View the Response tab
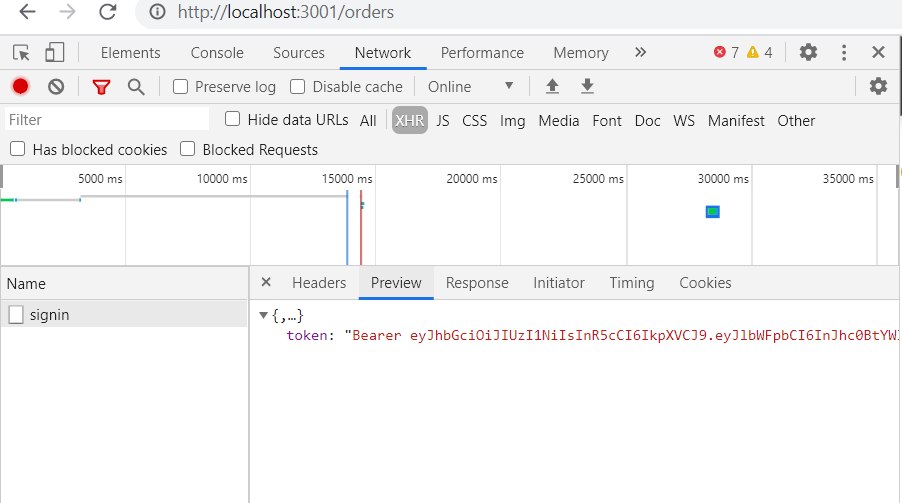 (x=477, y=283)
